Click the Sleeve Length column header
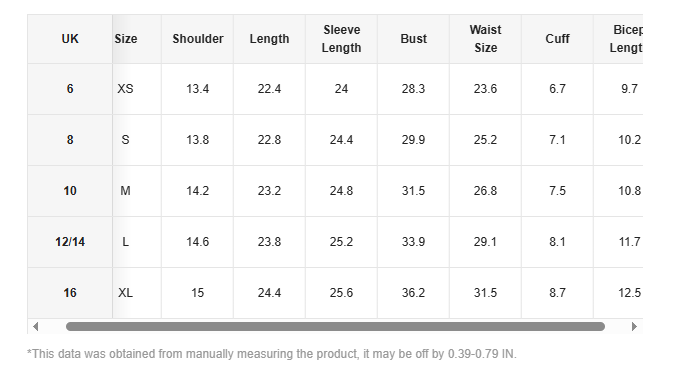Image resolution: width=682 pixels, height=366 pixels. pos(341,39)
